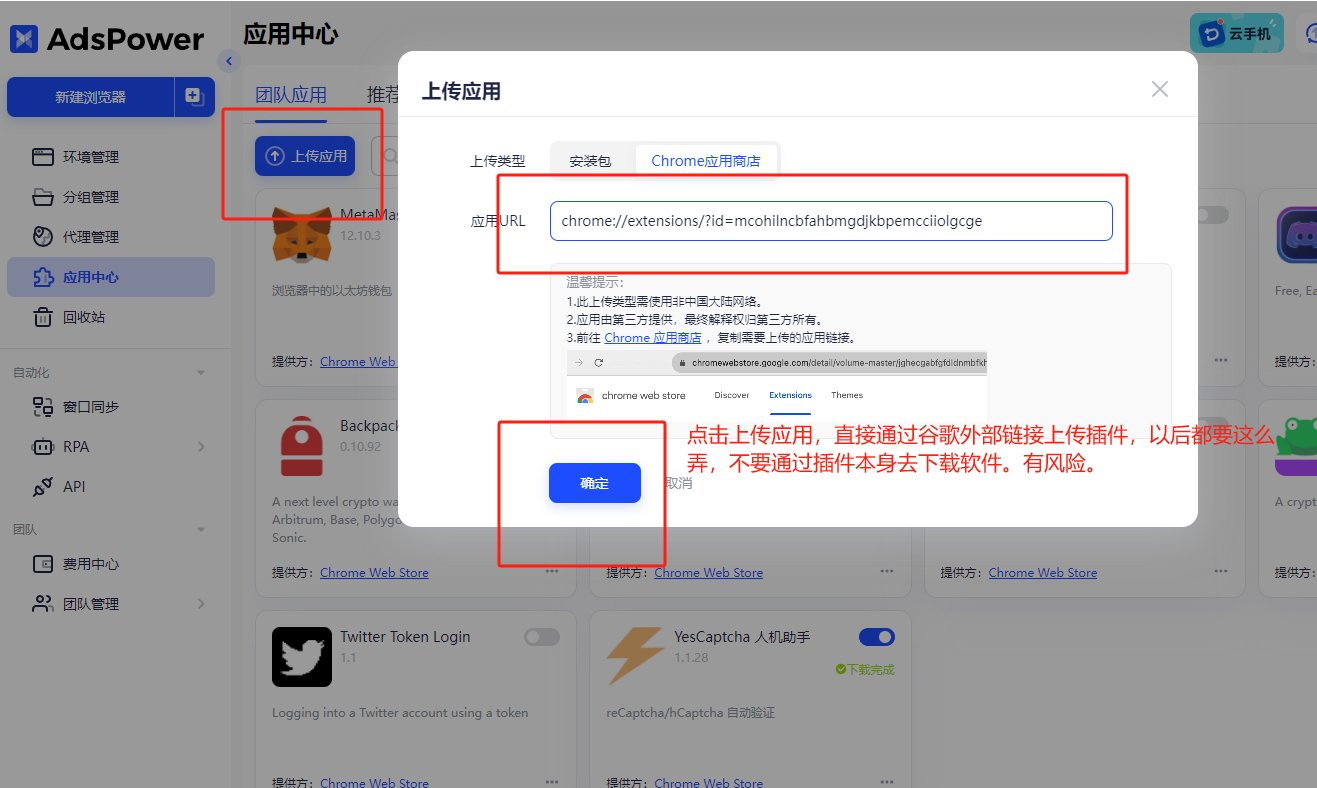This screenshot has width=1317, height=788.
Task: Expand the RPA submenu
Action: pos(201,447)
